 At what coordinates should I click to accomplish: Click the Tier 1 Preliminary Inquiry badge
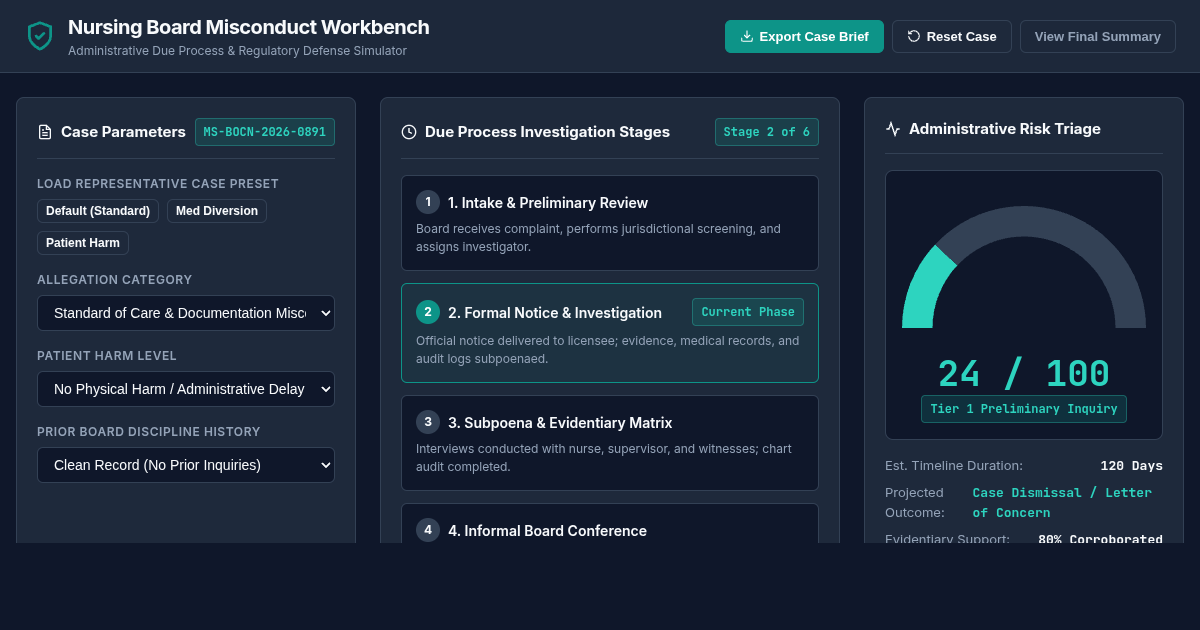pyautogui.click(x=1024, y=409)
